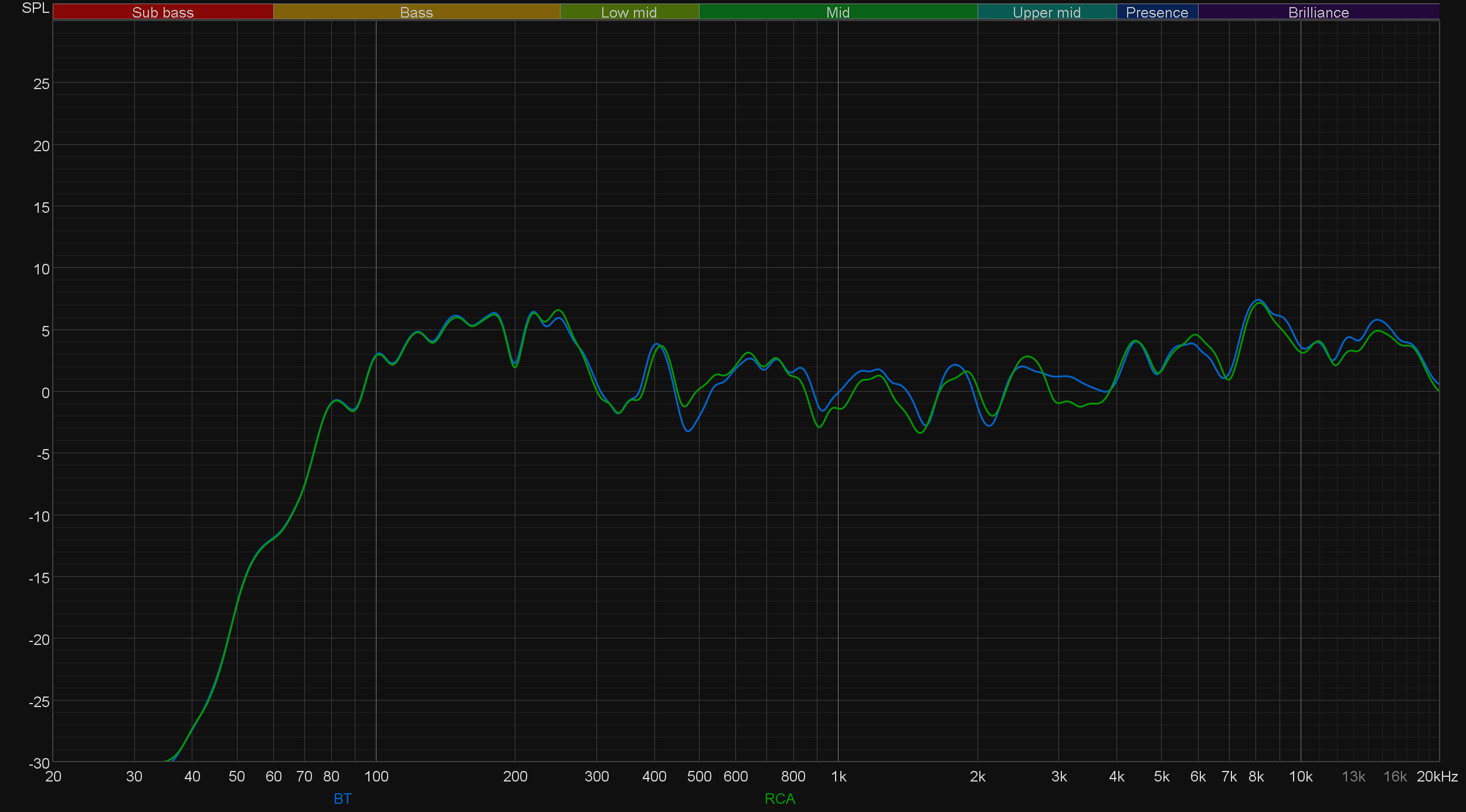Screen dimensions: 1466x812
Task: Click the Low mid band header
Action: pos(629,12)
